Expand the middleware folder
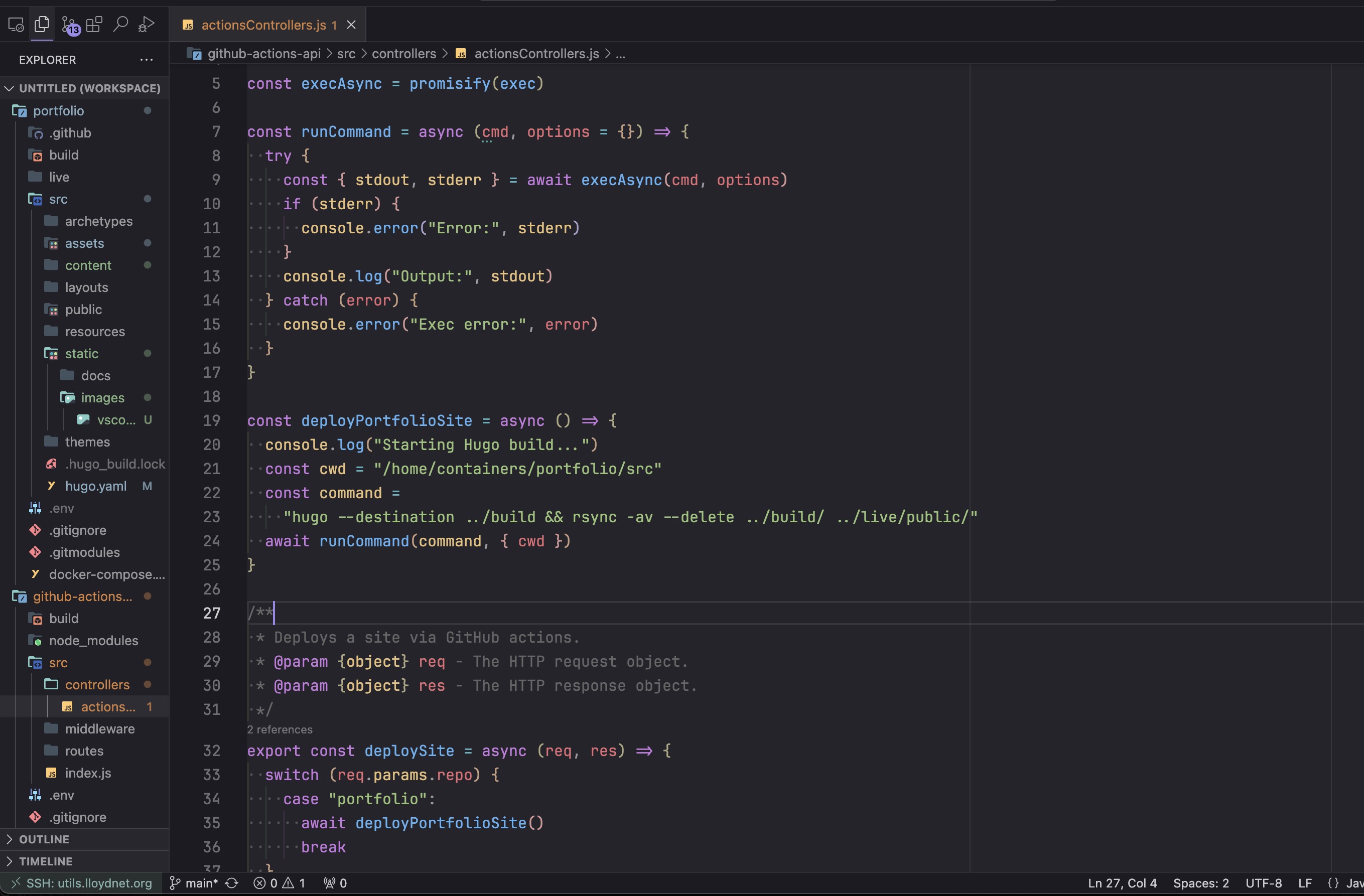This screenshot has height=896, width=1364. (100, 729)
